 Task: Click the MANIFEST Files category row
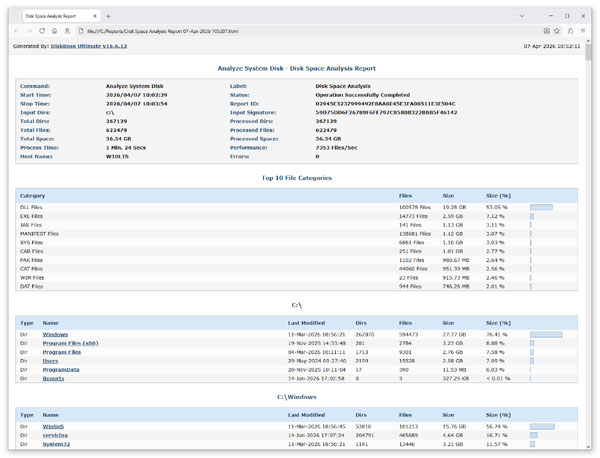pos(297,234)
